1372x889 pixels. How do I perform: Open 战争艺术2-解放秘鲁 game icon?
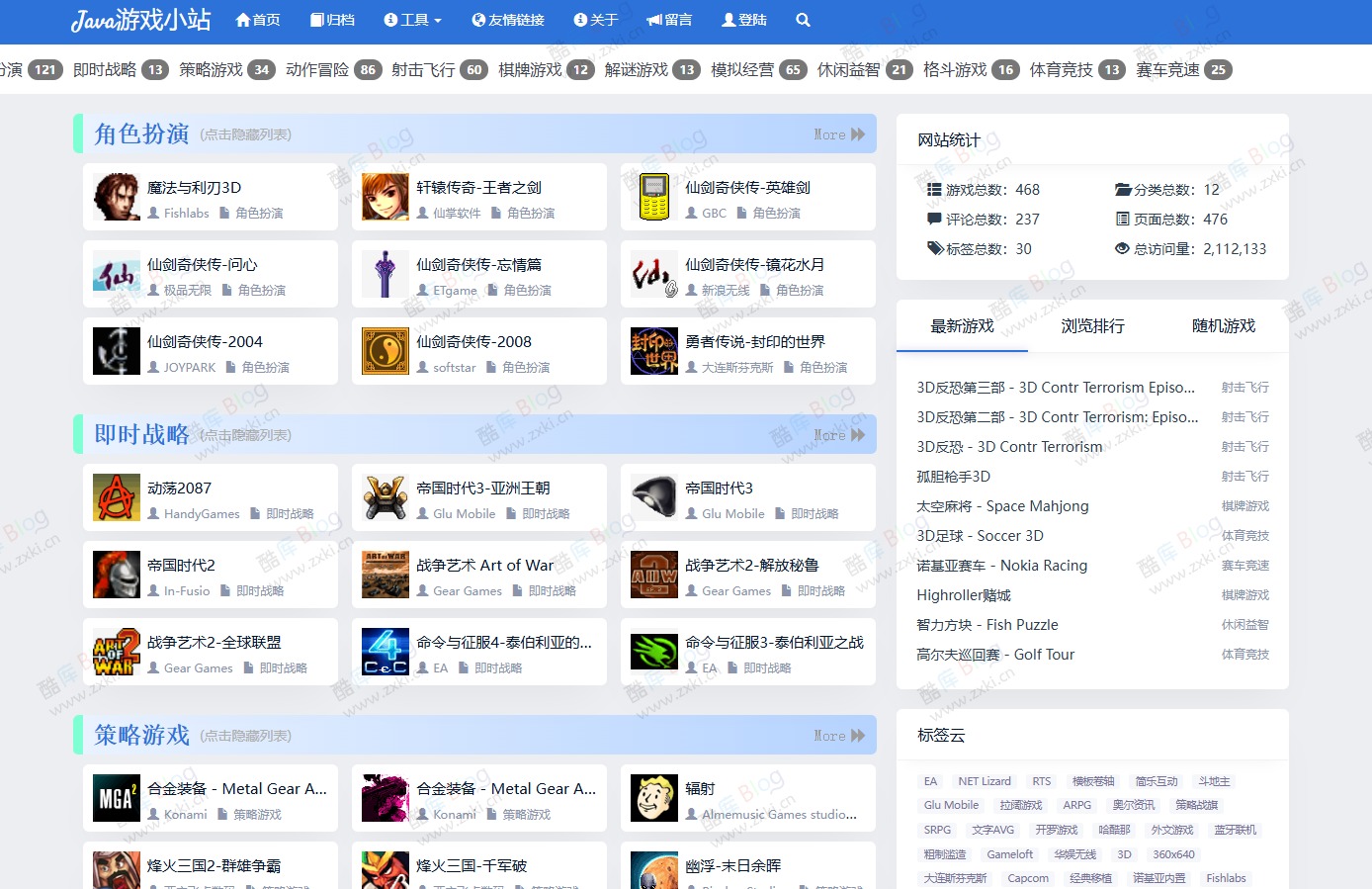click(654, 575)
